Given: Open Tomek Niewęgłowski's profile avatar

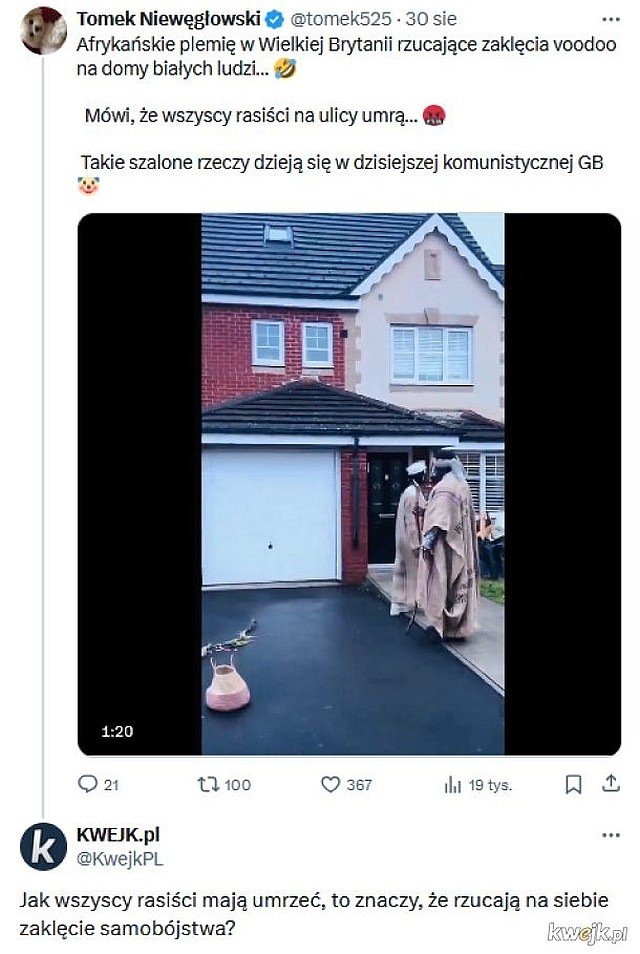Looking at the screenshot, I should click(43, 30).
